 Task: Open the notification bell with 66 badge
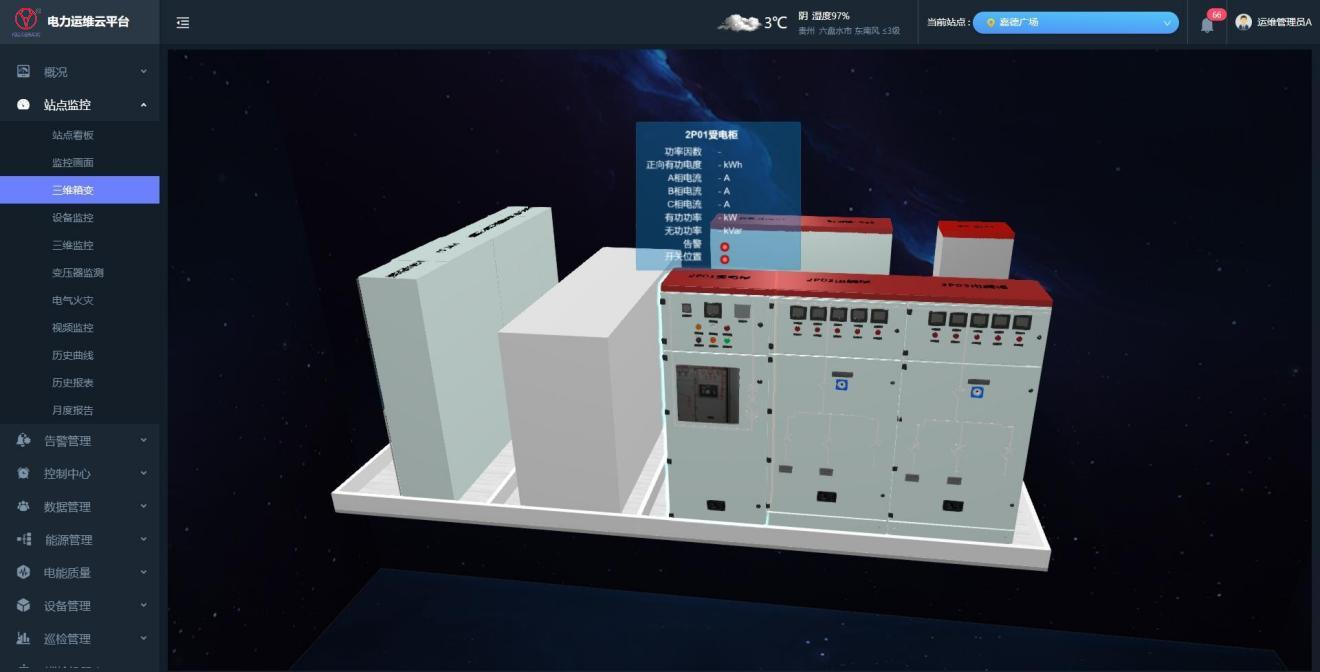pyautogui.click(x=1207, y=25)
